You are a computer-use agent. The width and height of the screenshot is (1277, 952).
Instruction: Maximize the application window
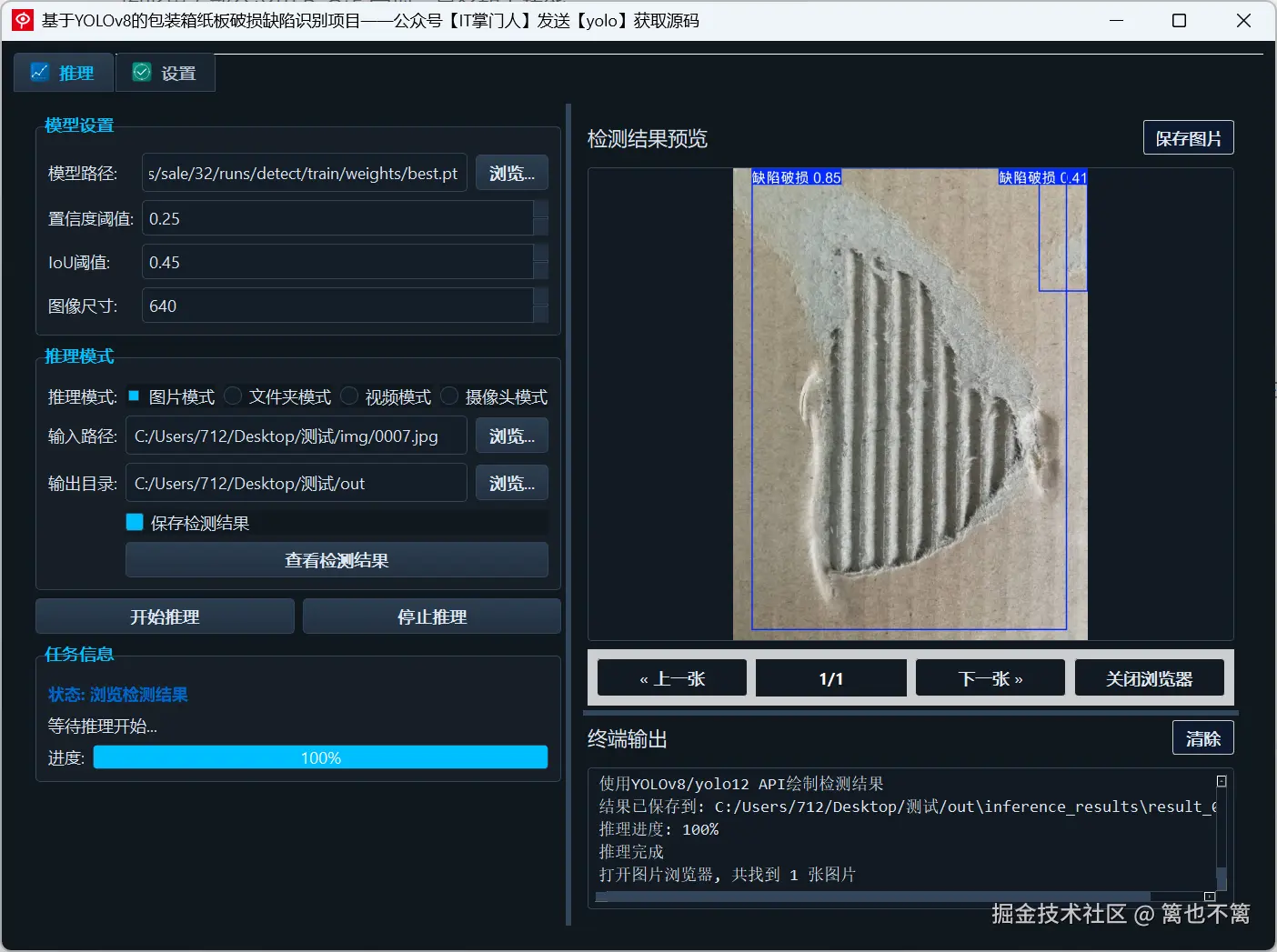[1179, 20]
